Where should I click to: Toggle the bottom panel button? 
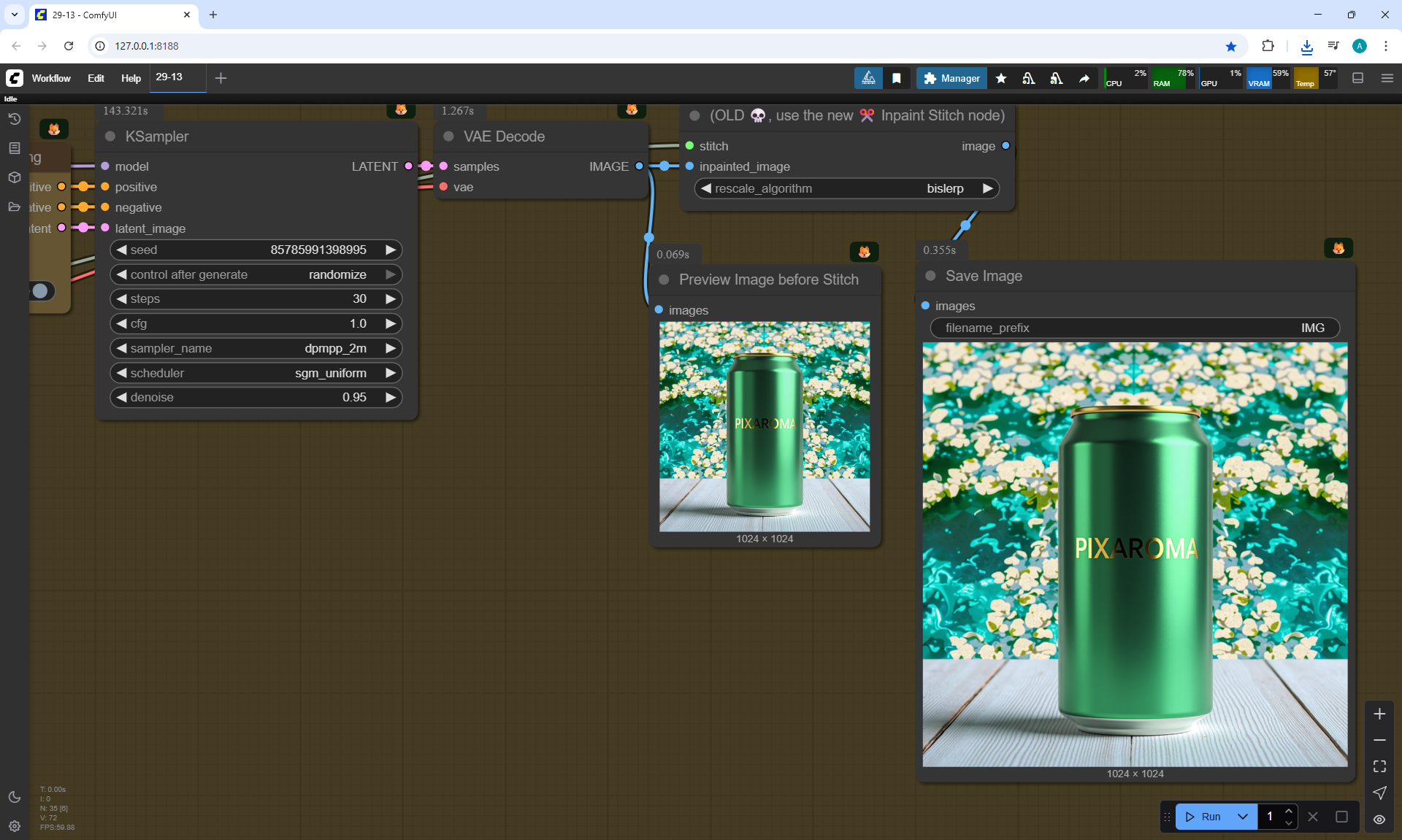pos(1358,78)
